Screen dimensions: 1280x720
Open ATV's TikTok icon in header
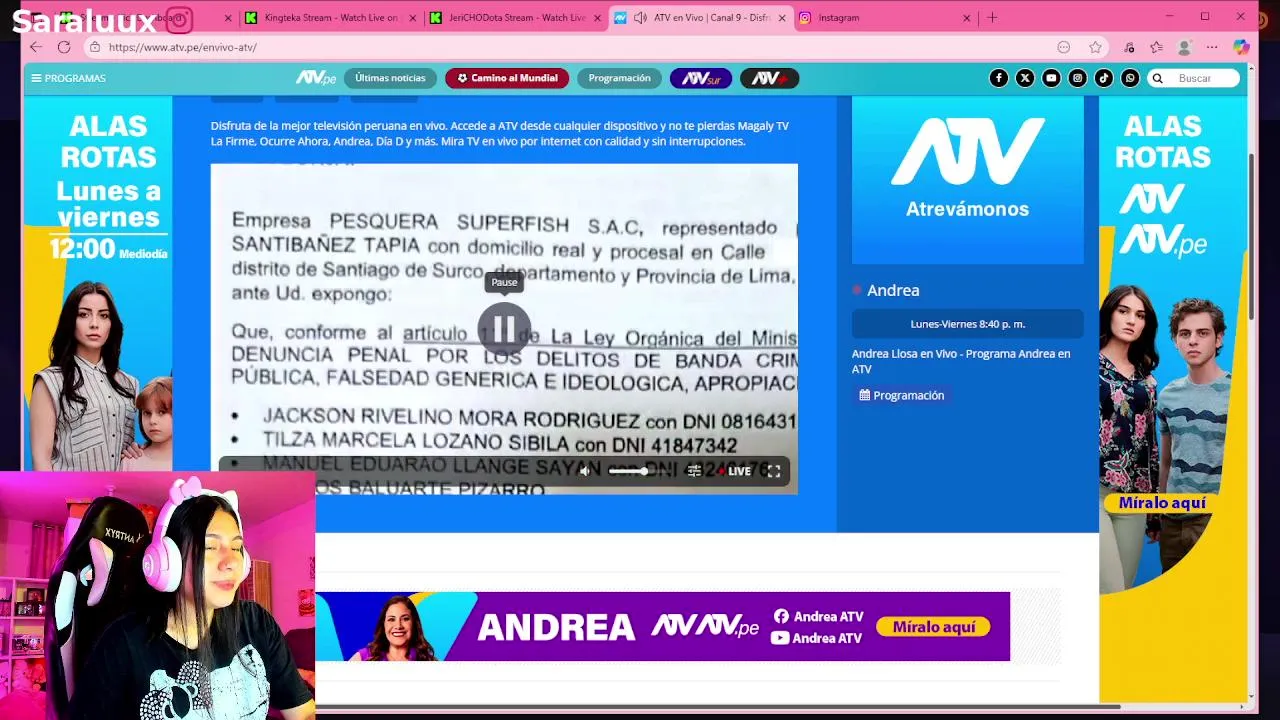1104,78
